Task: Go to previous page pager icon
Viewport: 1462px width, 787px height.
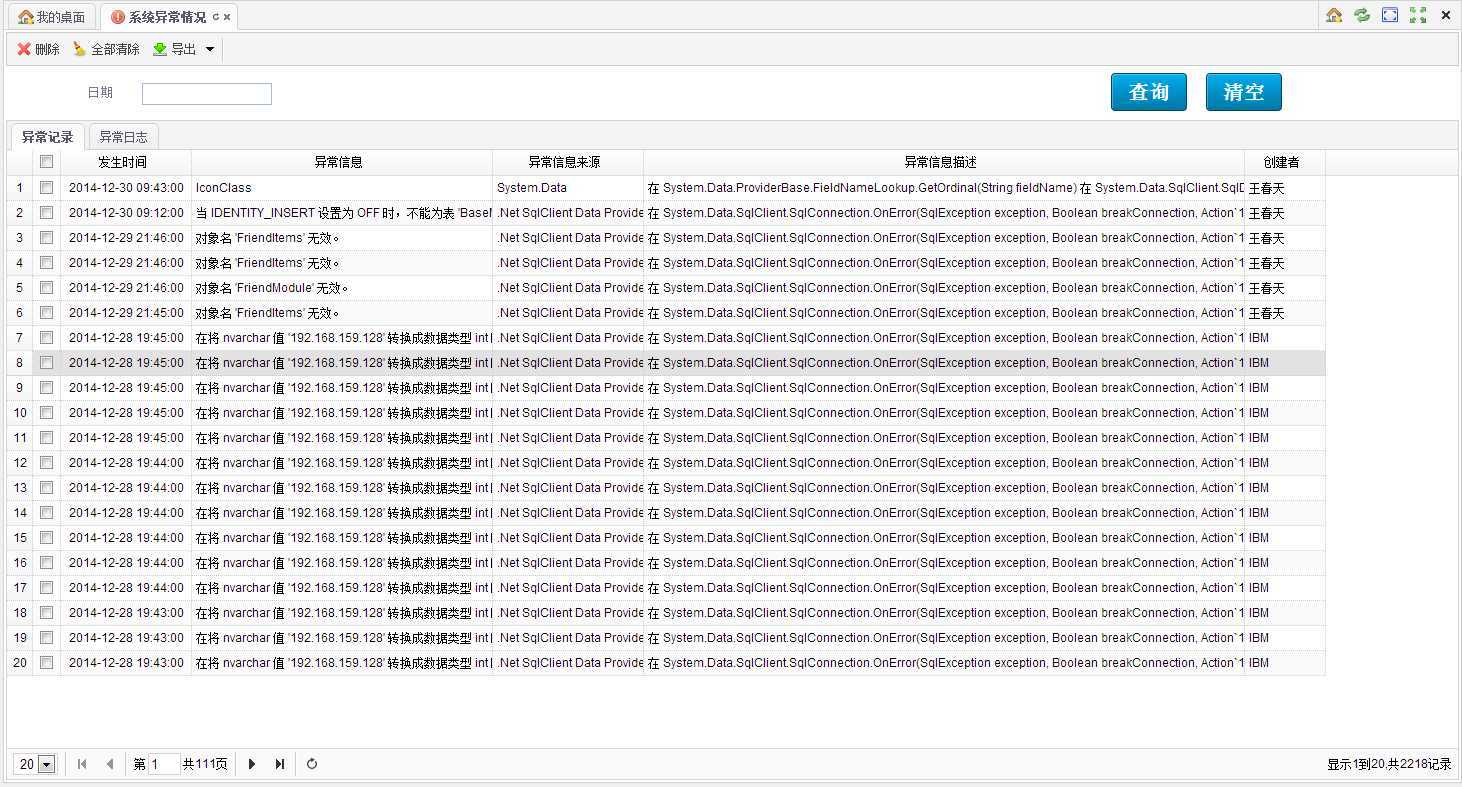Action: (109, 764)
